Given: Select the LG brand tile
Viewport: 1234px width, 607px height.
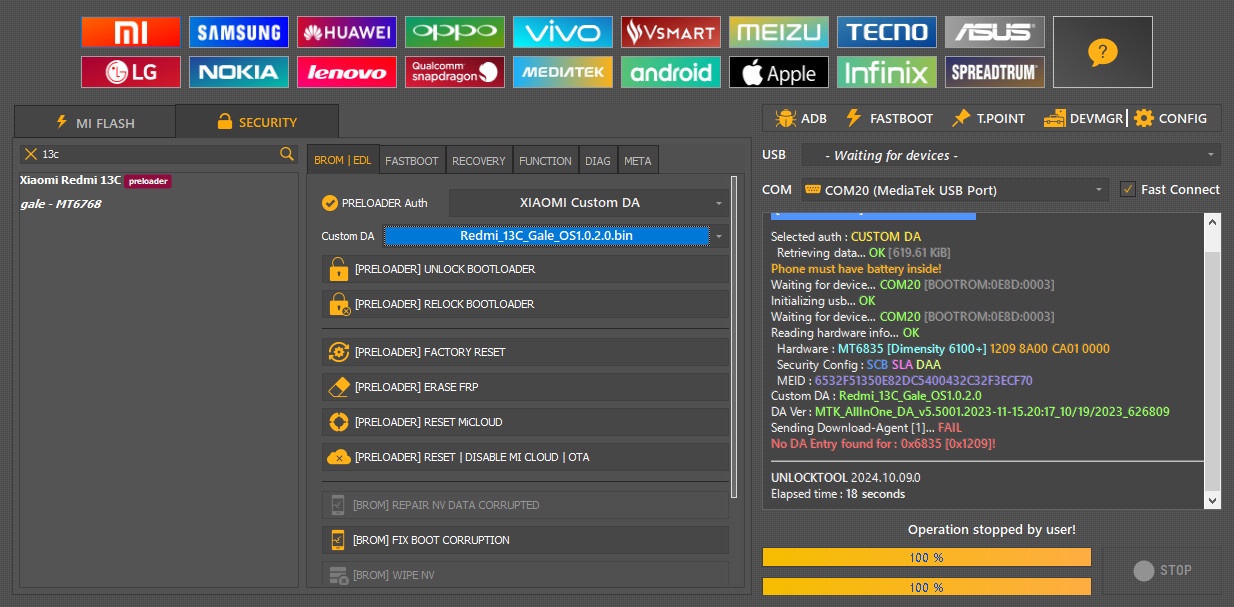Looking at the screenshot, I should coord(131,72).
